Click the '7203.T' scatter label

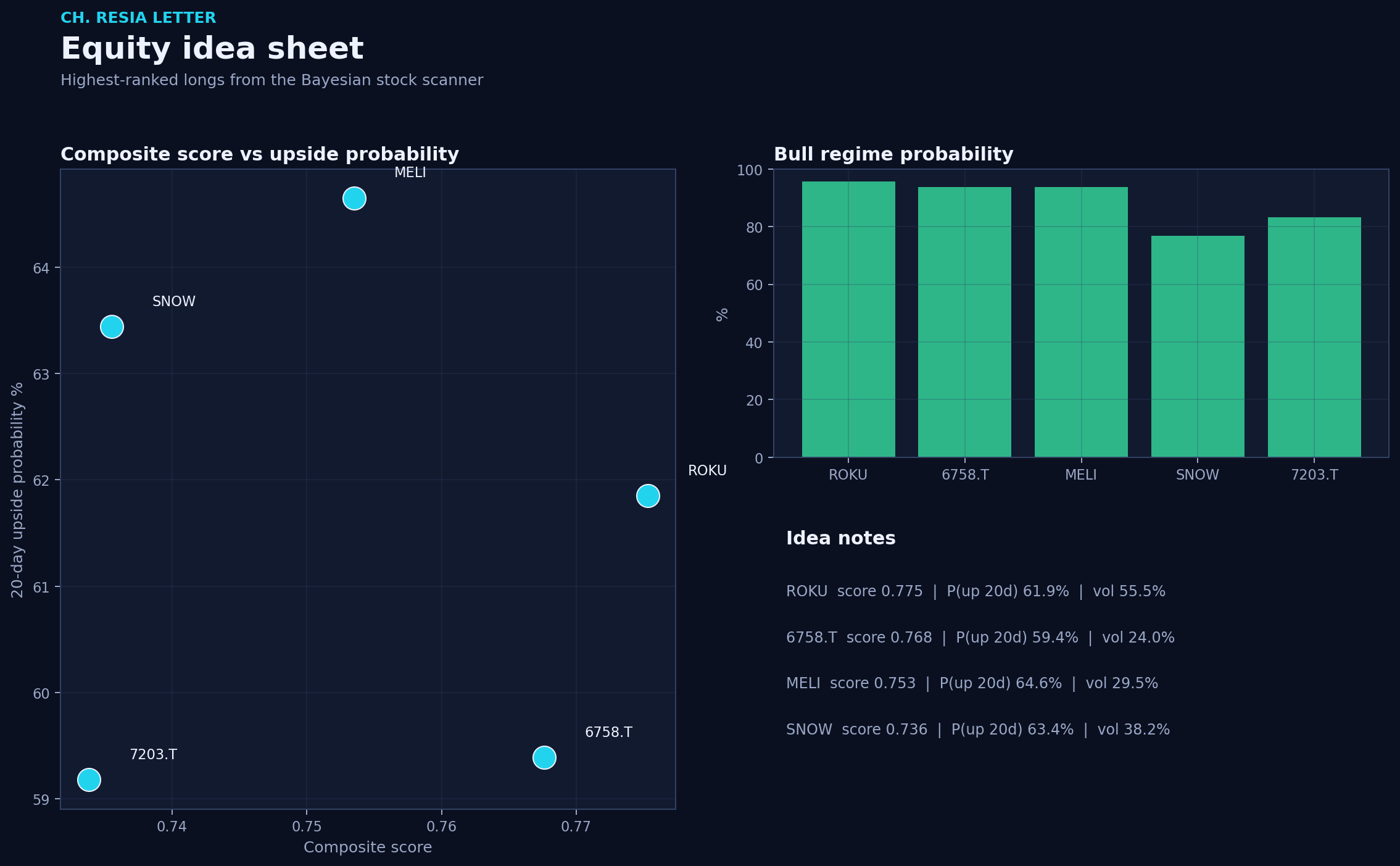pos(153,754)
